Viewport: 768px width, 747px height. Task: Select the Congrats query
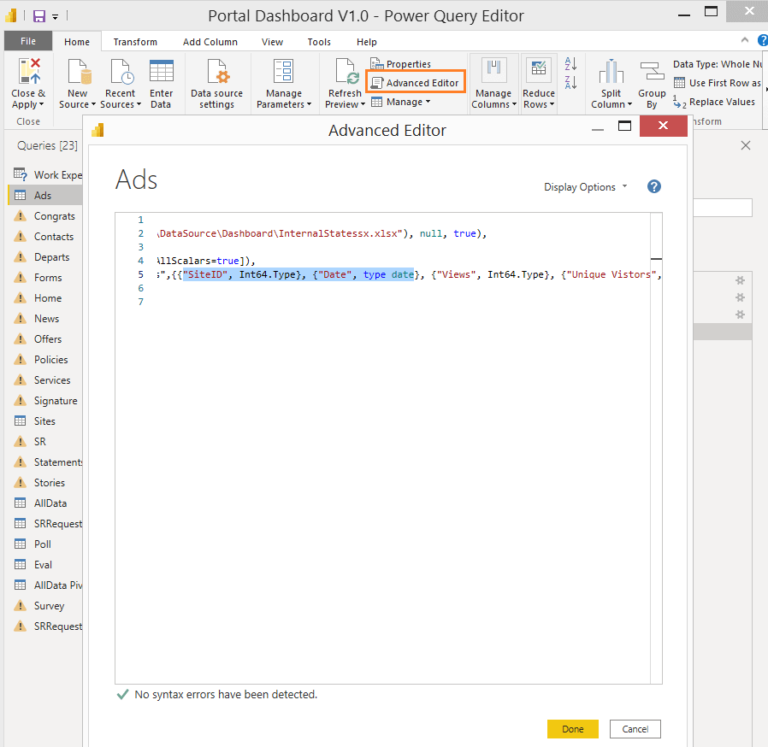pos(46,216)
